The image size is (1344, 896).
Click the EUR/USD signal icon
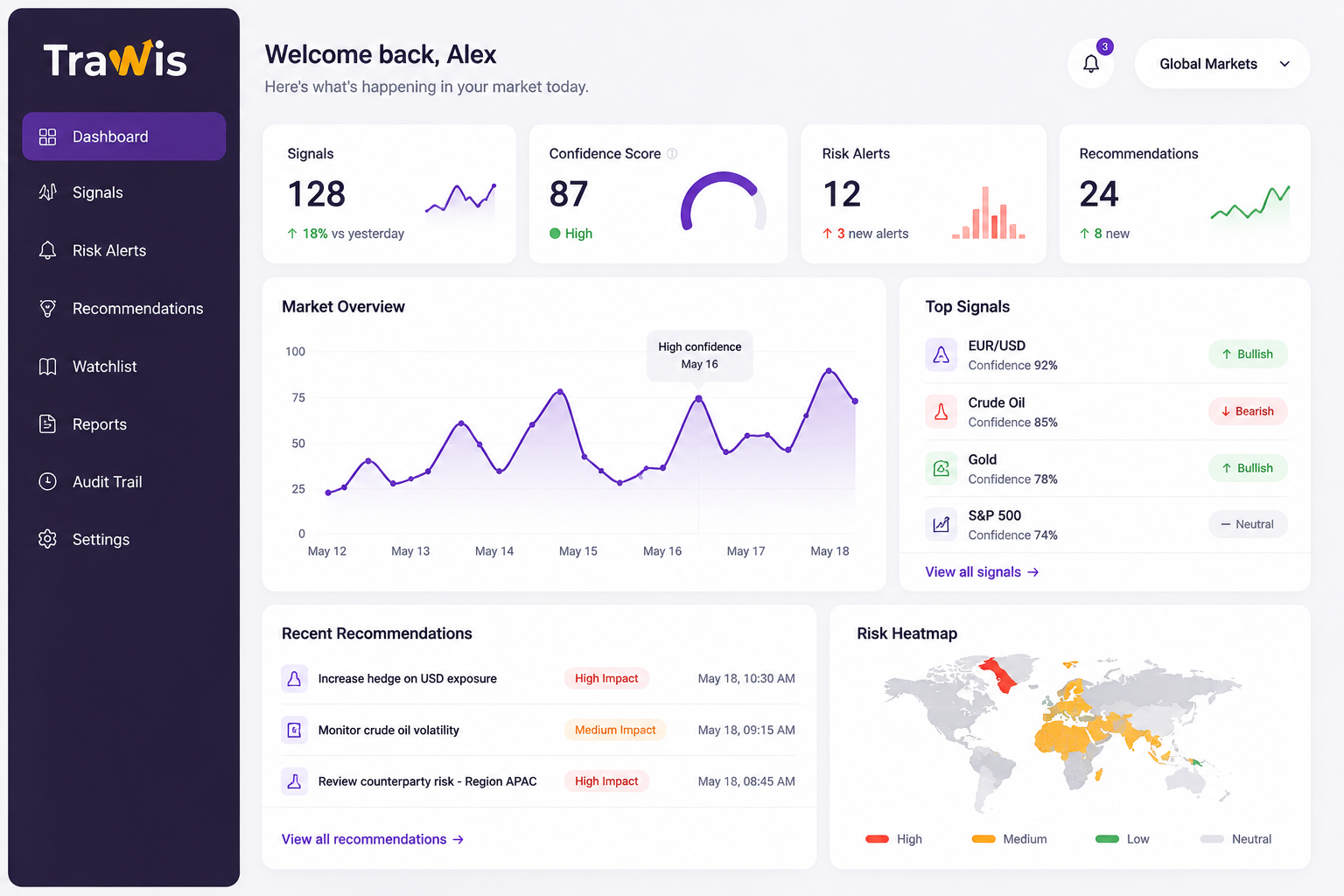(941, 354)
